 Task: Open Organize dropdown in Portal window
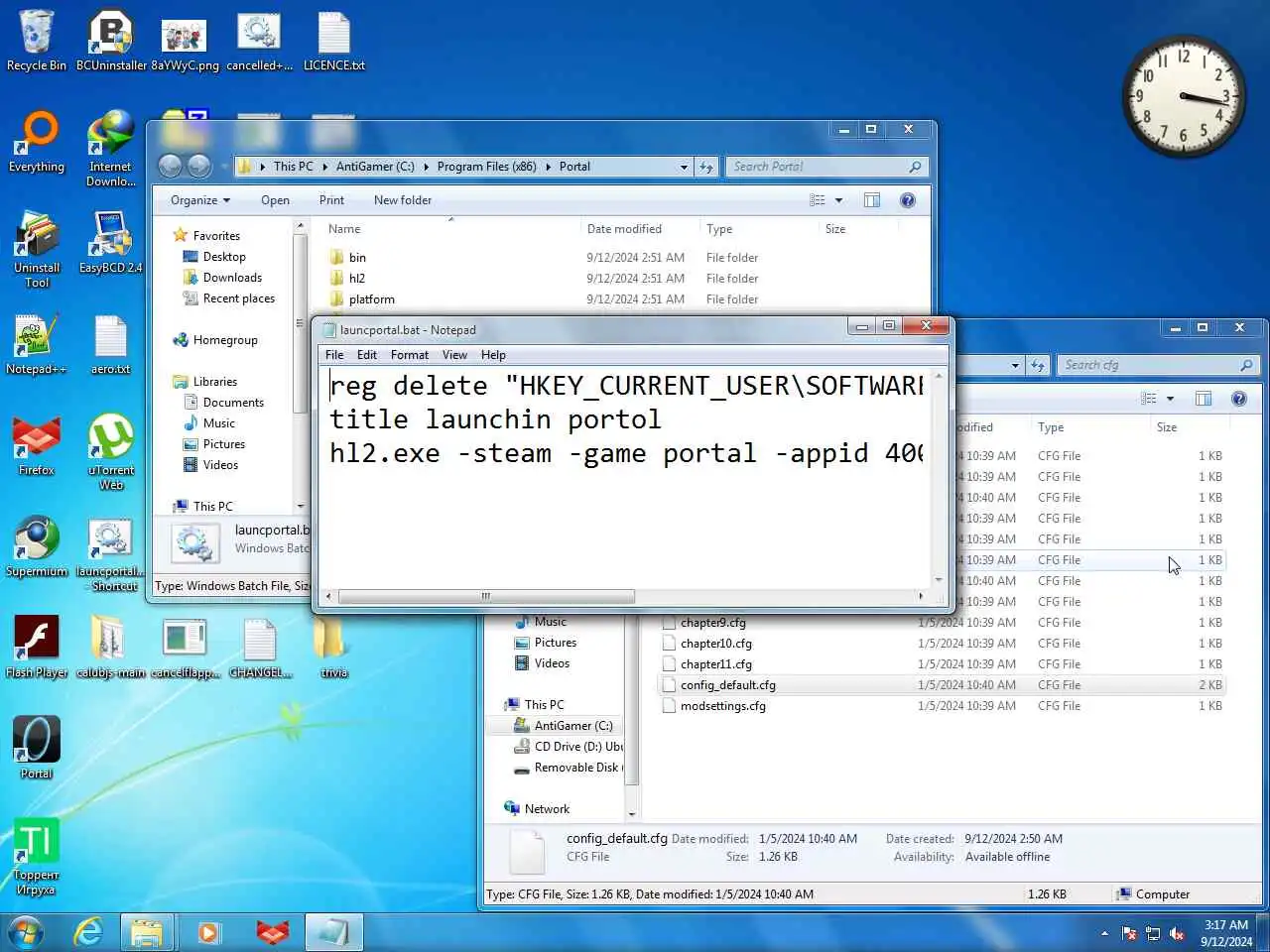tap(199, 200)
